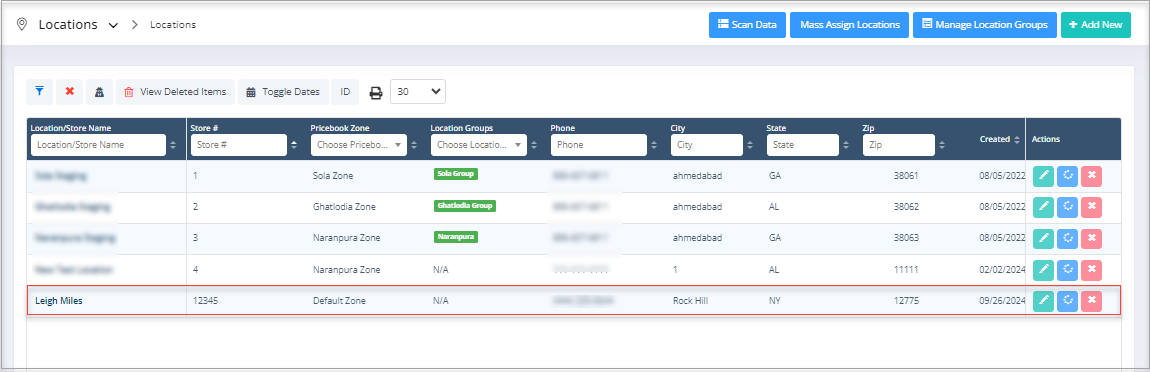Click the Sola Group green tag
Image resolution: width=1150 pixels, height=372 pixels.
click(455, 174)
